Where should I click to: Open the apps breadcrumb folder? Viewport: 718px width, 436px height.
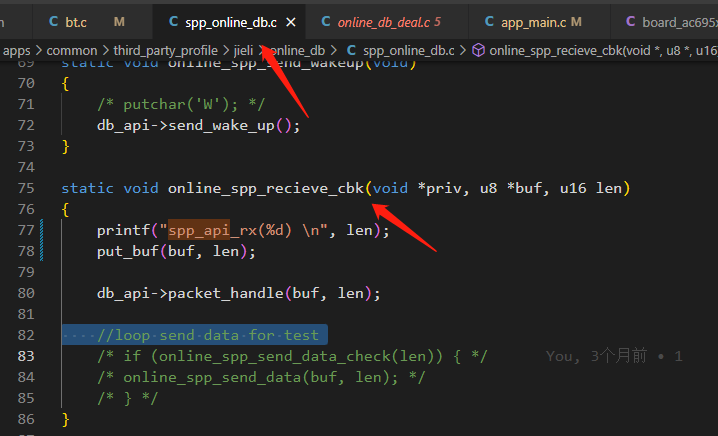pos(16,50)
